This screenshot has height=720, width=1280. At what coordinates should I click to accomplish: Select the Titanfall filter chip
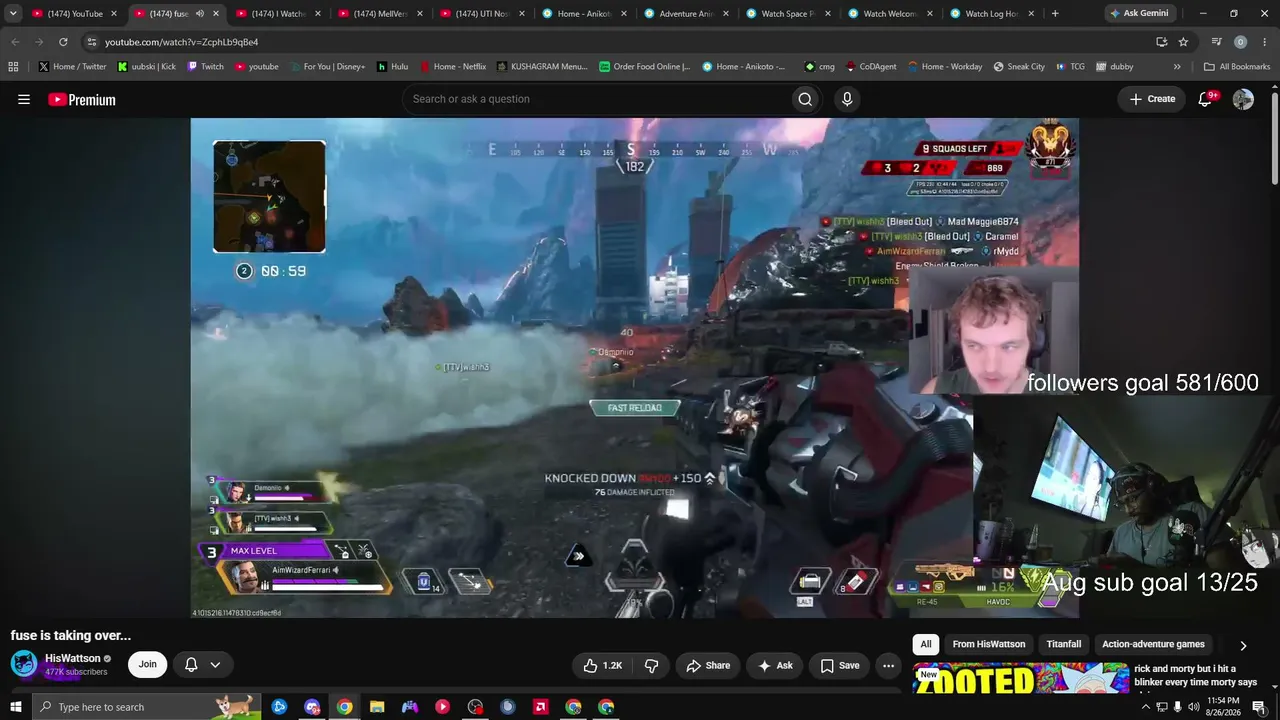(1064, 644)
